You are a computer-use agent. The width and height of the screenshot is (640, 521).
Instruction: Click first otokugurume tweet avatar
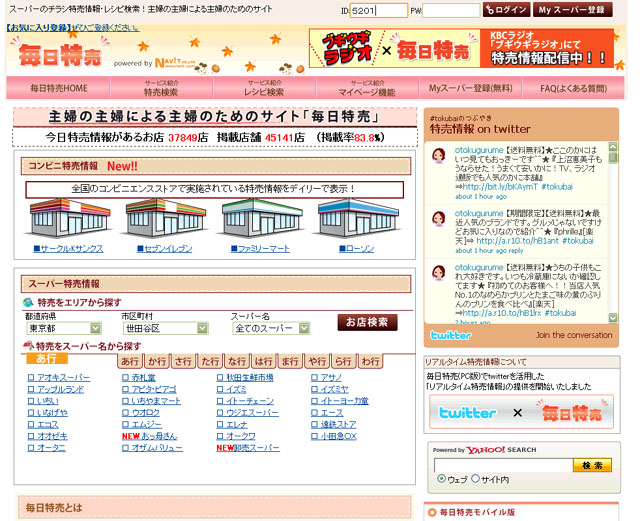[x=439, y=157]
